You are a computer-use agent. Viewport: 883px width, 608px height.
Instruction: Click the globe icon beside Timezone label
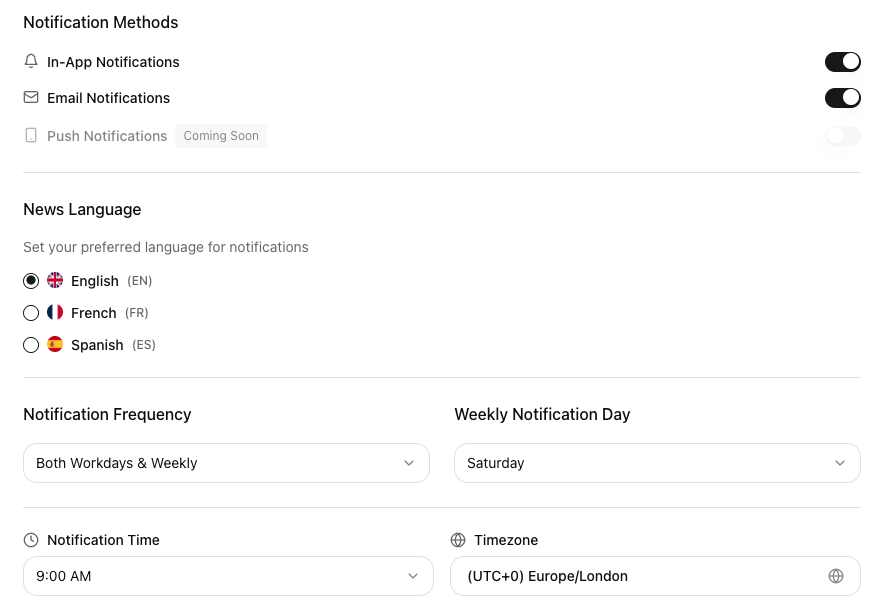(458, 540)
